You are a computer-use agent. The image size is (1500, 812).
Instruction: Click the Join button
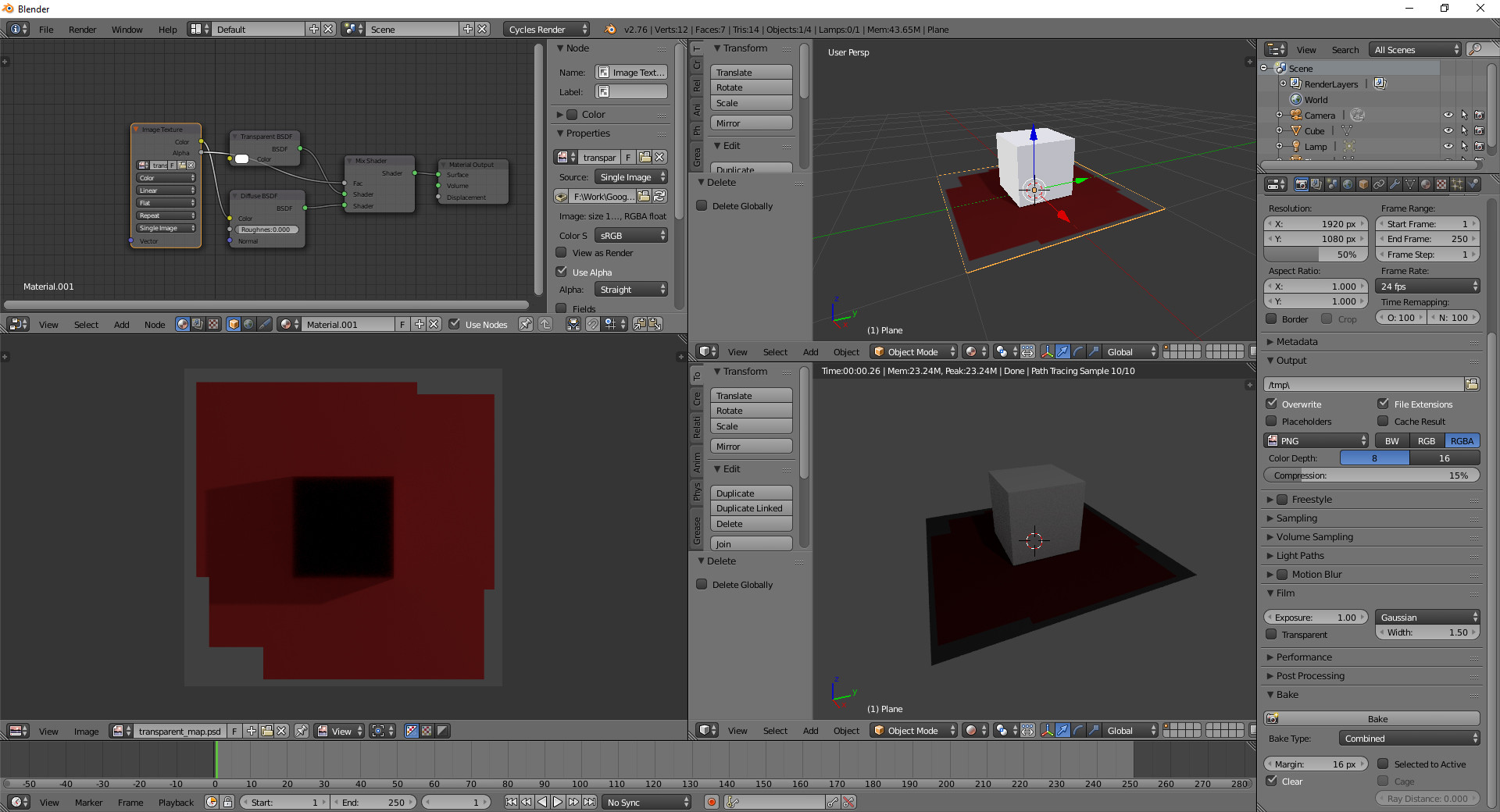[x=752, y=544]
